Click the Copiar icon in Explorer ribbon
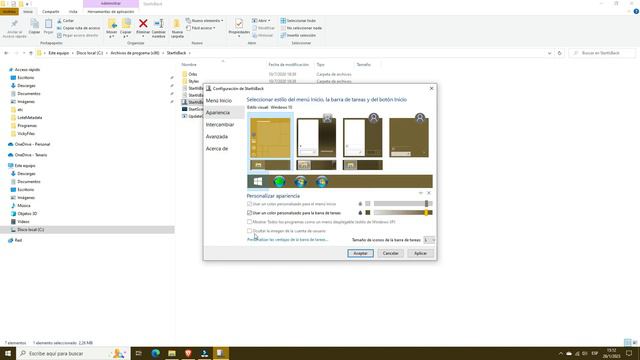 coord(34,24)
